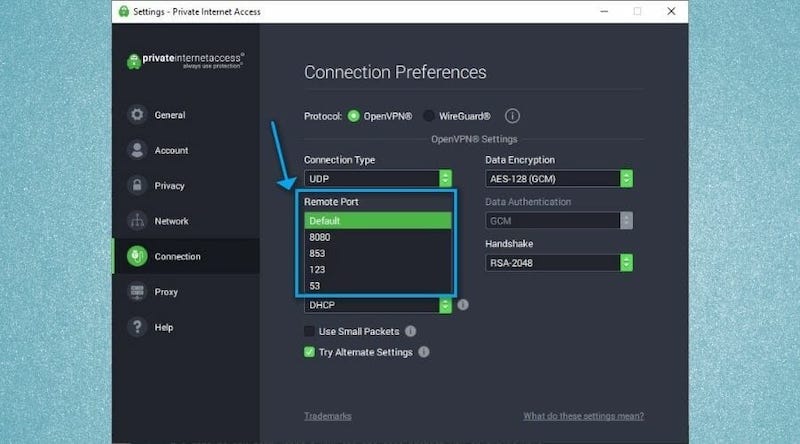
Task: Click the Private Internet Access logo
Action: coord(186,61)
